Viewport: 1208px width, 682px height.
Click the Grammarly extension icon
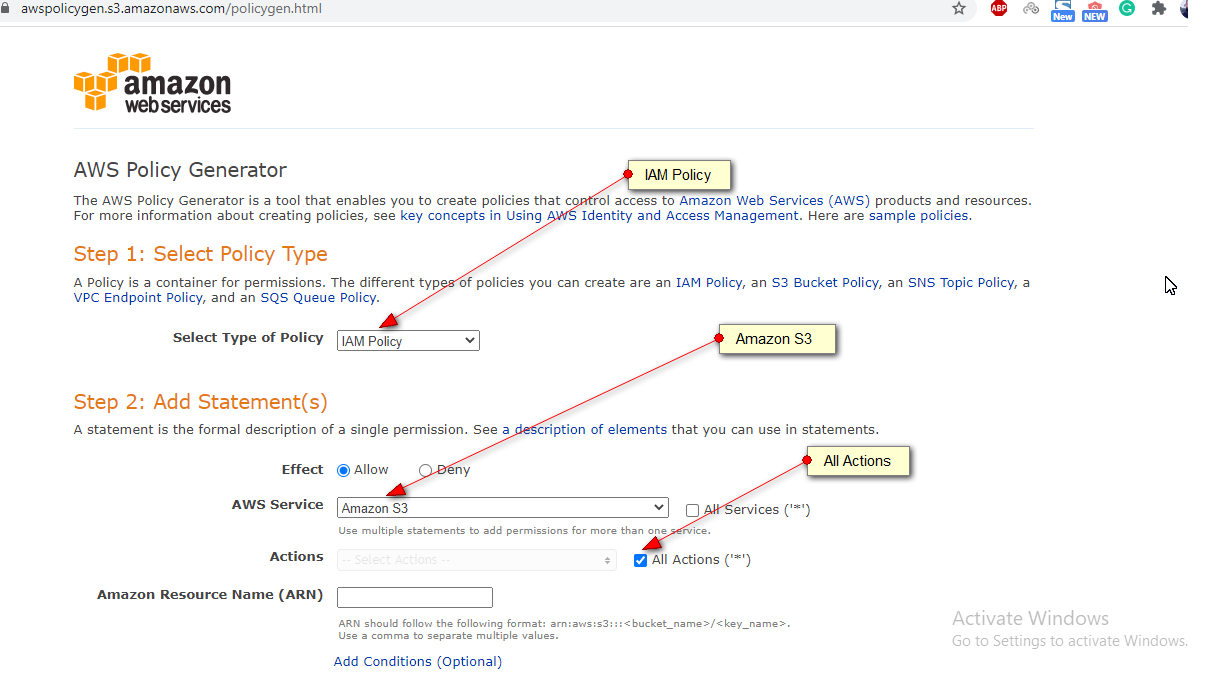(x=1127, y=9)
